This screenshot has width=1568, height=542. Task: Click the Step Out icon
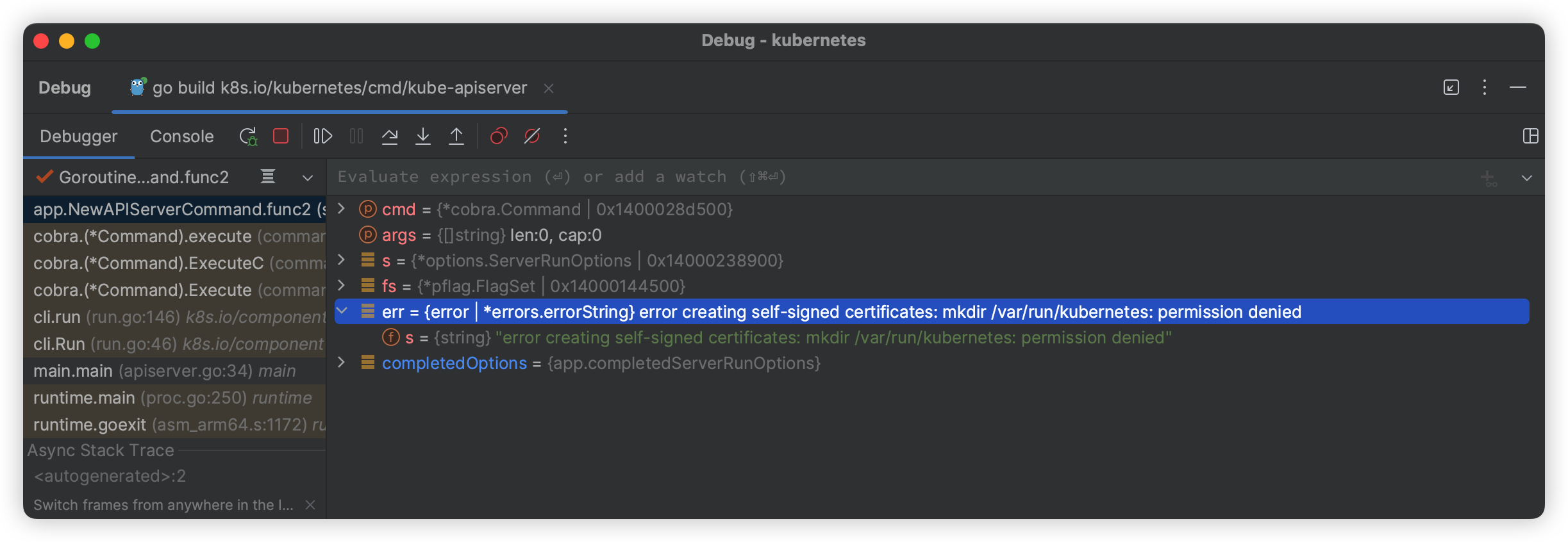456,136
